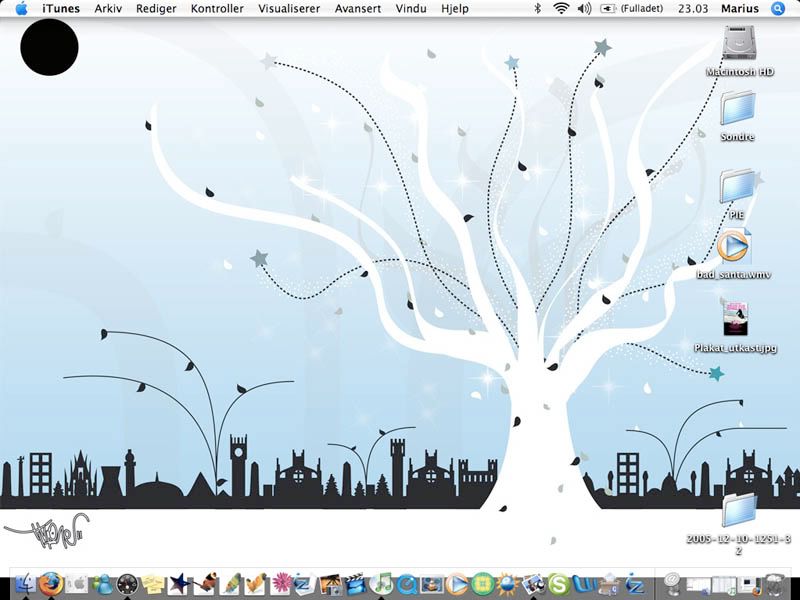
Task: Click the Finder icon in the dock
Action: pyautogui.click(x=24, y=583)
